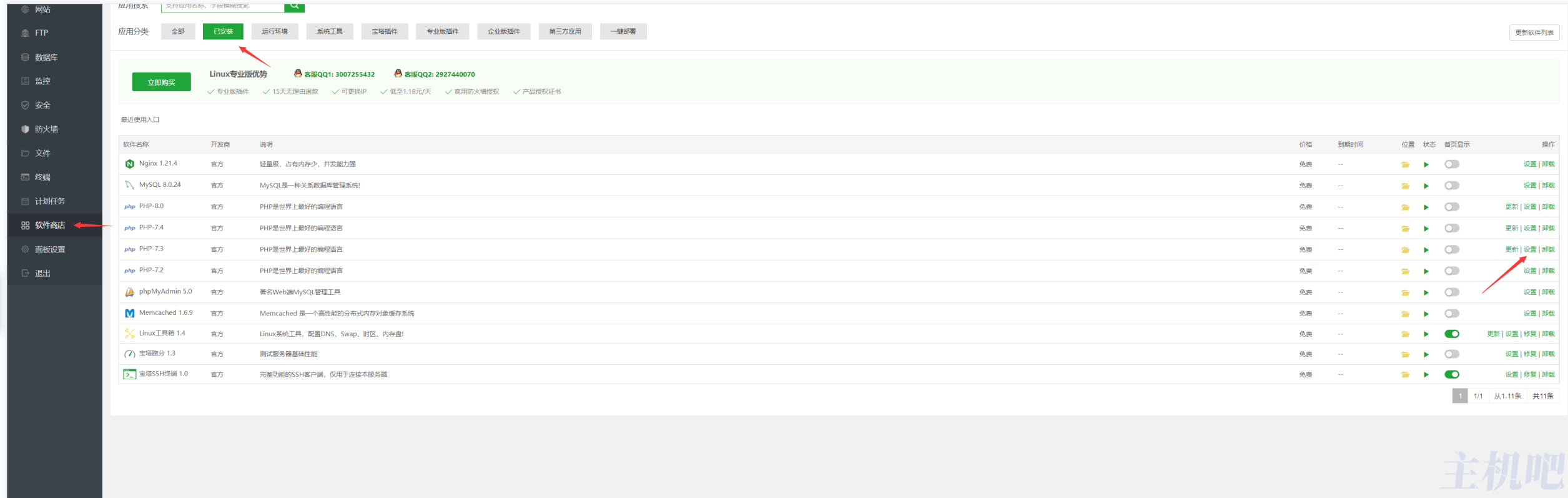Image resolution: width=1568 pixels, height=498 pixels.
Task: Click 更新 link for PHP-7.3
Action: 1512,249
